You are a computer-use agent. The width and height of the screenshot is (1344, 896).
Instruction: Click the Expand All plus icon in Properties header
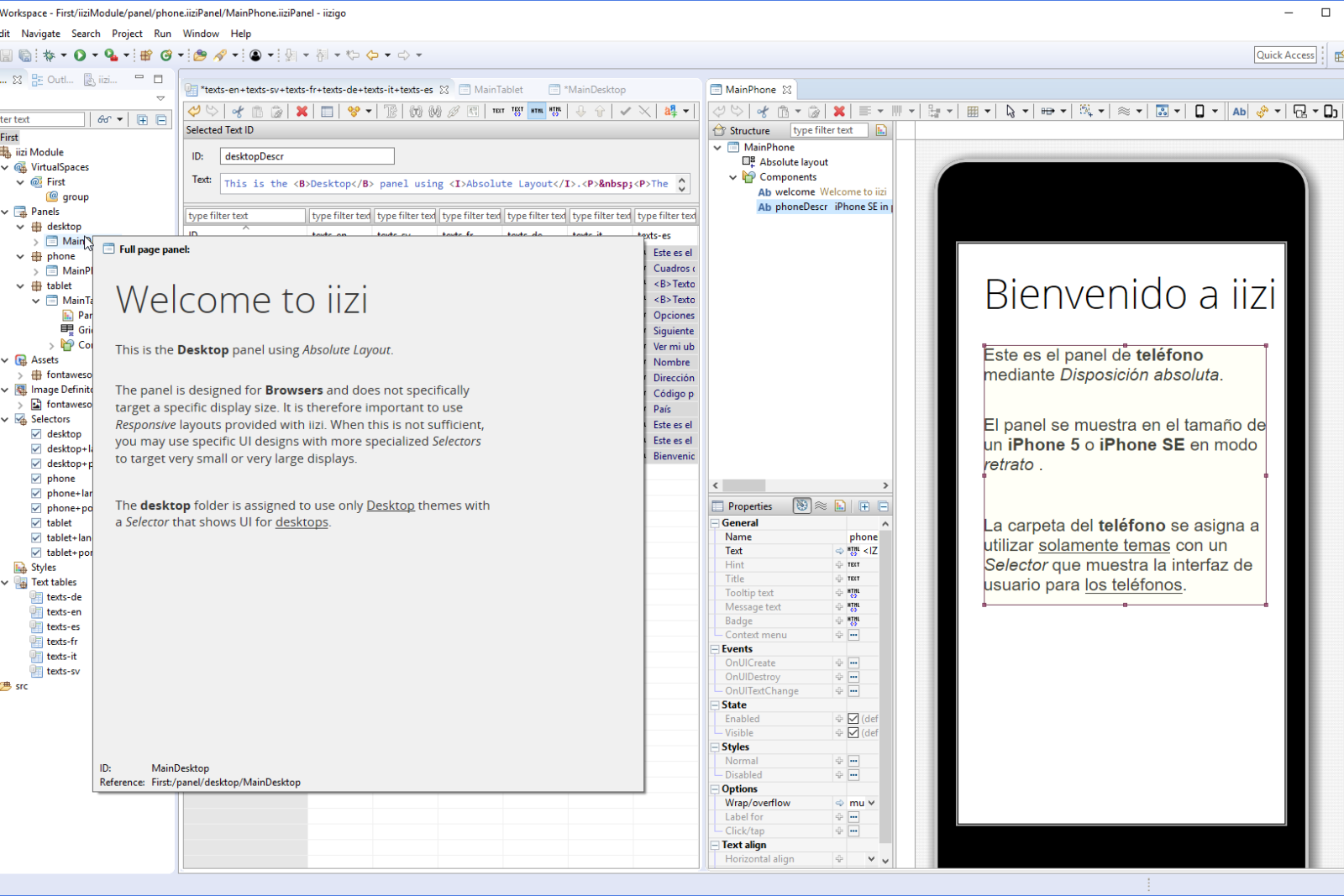pos(864,506)
